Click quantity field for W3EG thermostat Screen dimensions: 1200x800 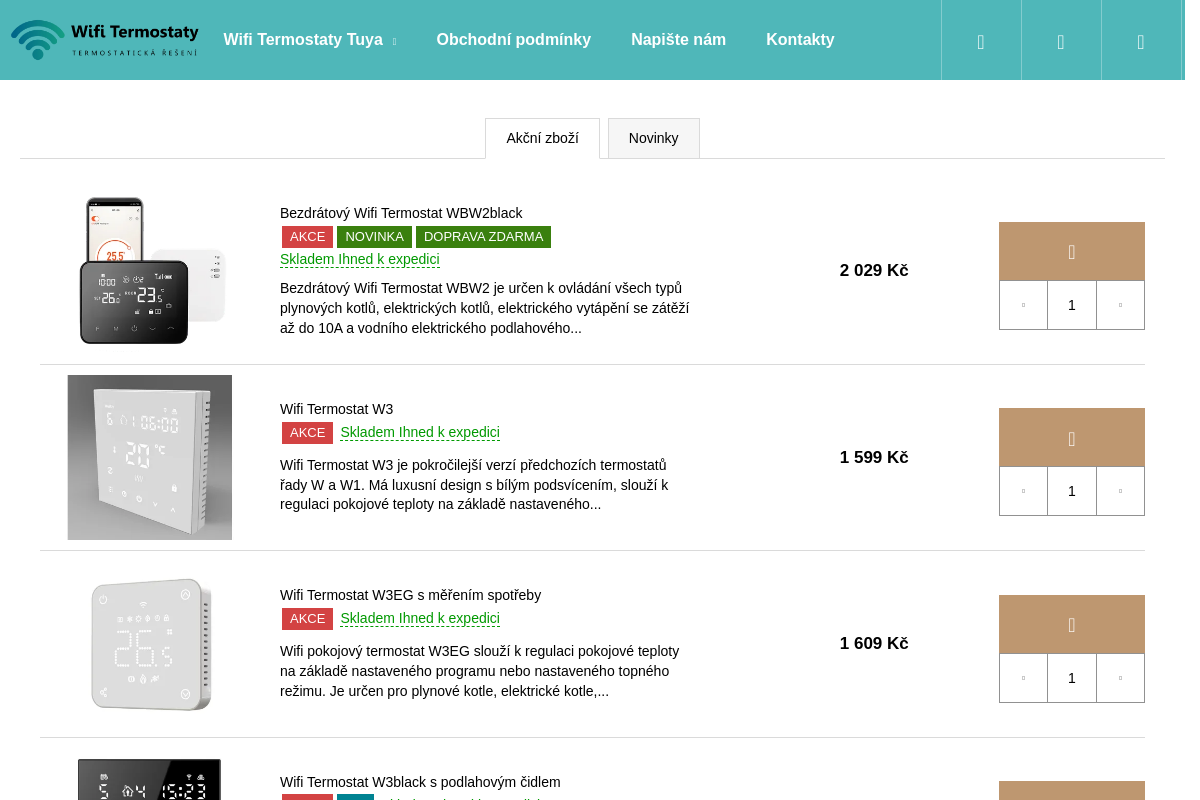1072,678
